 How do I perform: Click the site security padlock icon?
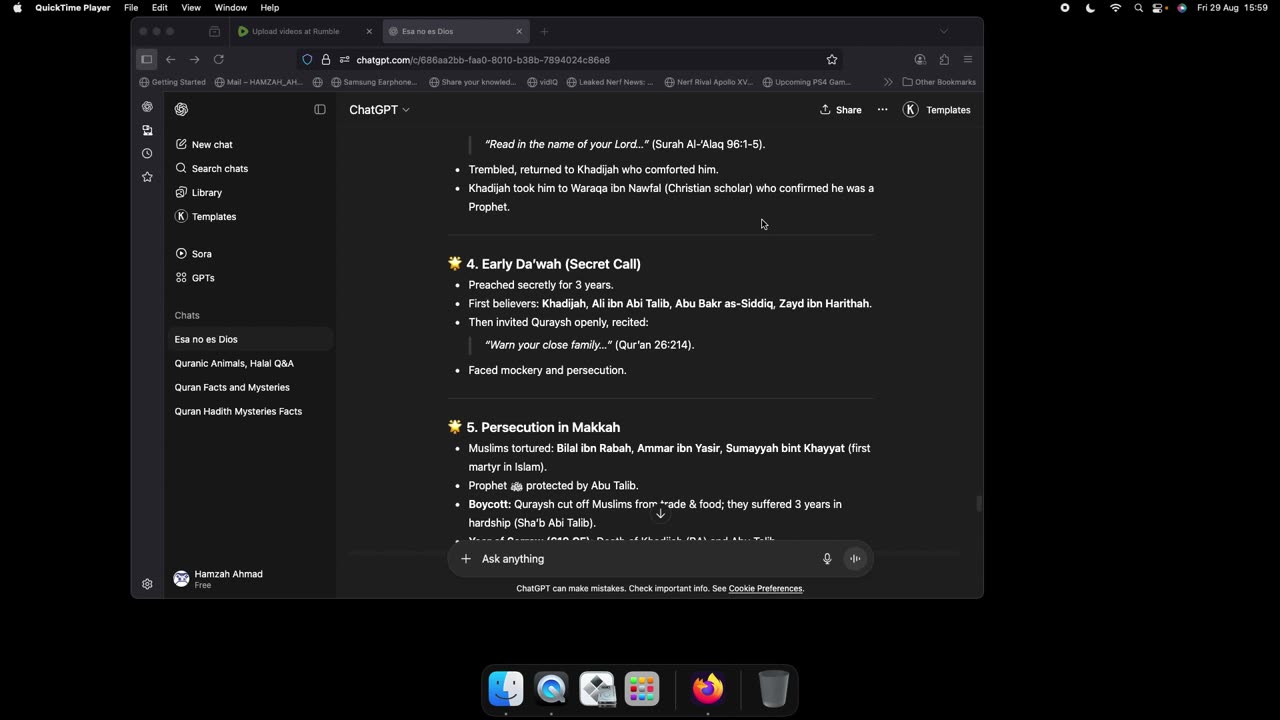(x=325, y=59)
